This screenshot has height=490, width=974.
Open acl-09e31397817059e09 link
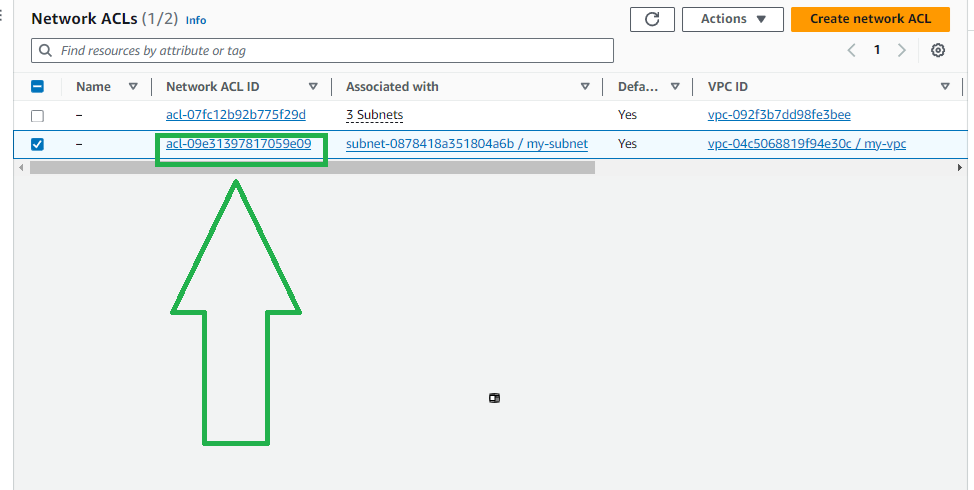point(239,144)
